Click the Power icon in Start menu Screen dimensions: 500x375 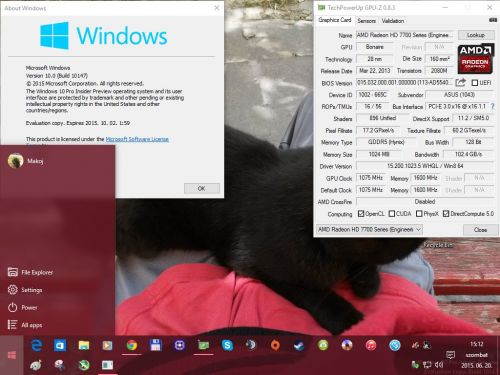13,307
